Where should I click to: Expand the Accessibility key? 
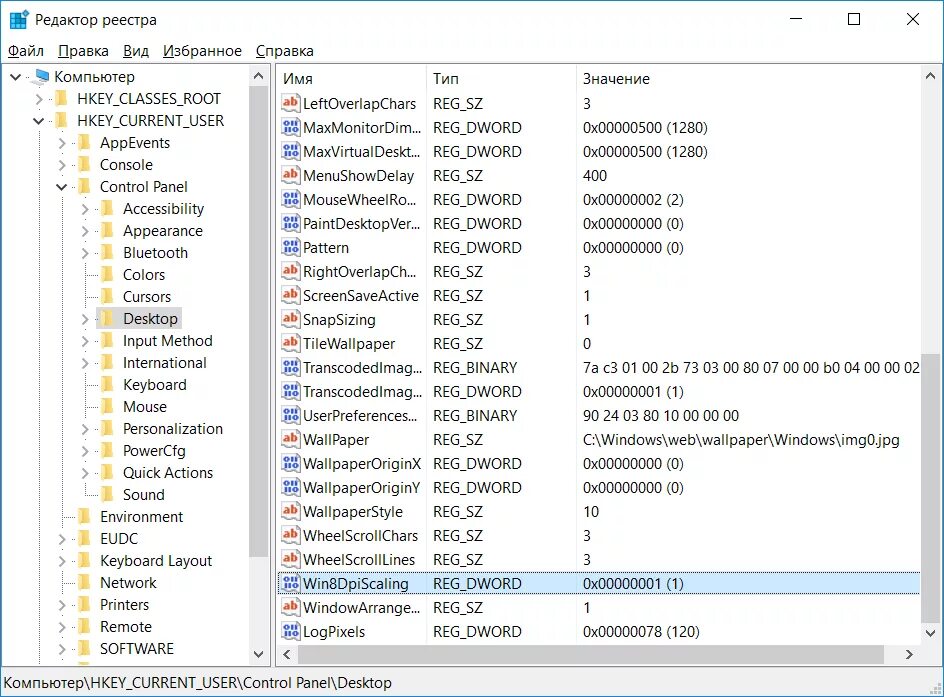(85, 209)
